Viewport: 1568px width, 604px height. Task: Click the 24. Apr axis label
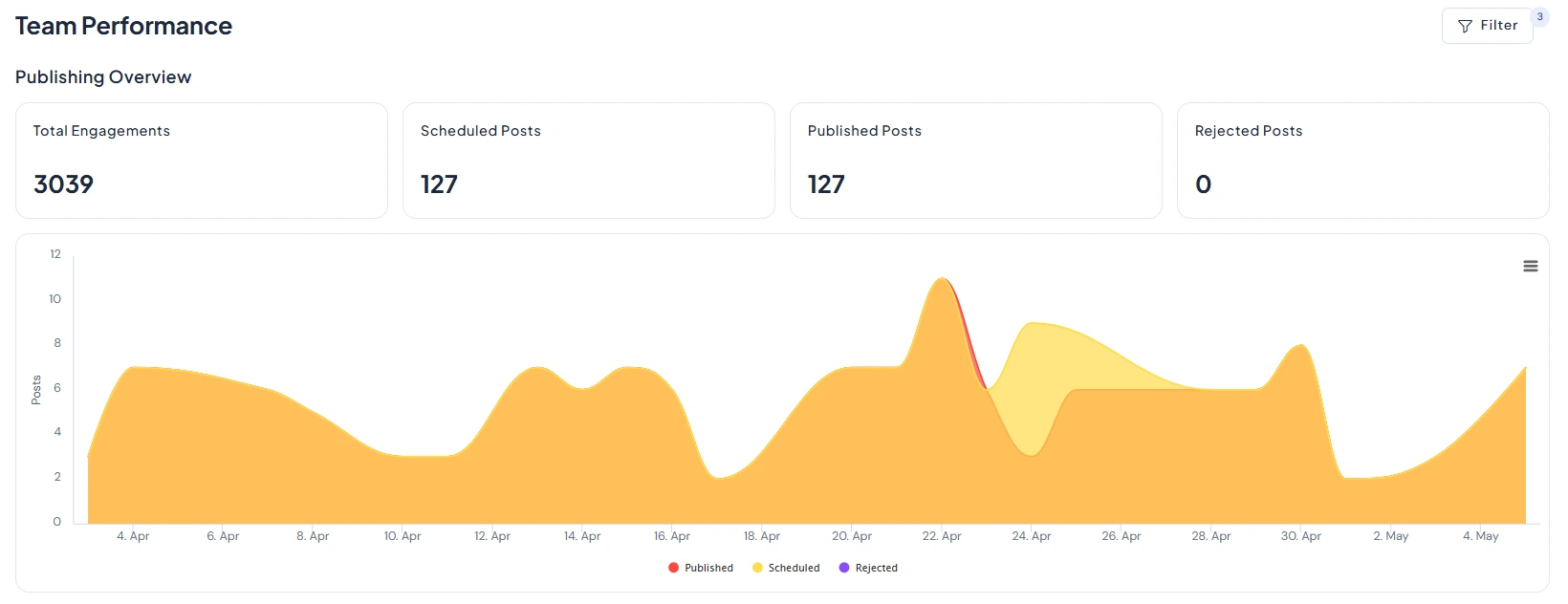coord(1032,536)
